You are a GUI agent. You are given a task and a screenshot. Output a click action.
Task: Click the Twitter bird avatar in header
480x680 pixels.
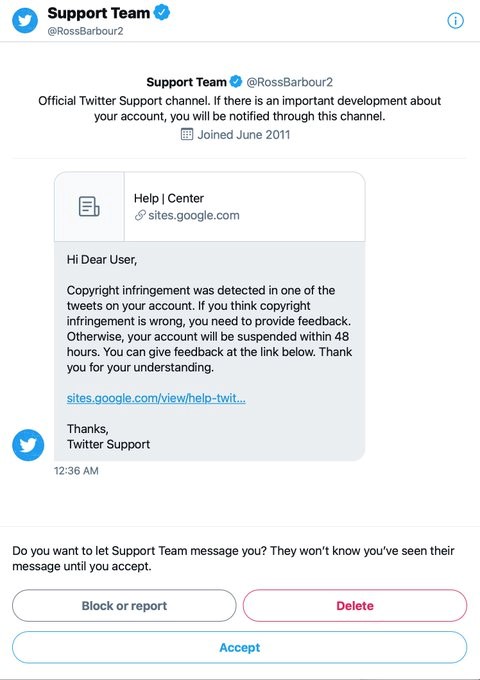25,20
